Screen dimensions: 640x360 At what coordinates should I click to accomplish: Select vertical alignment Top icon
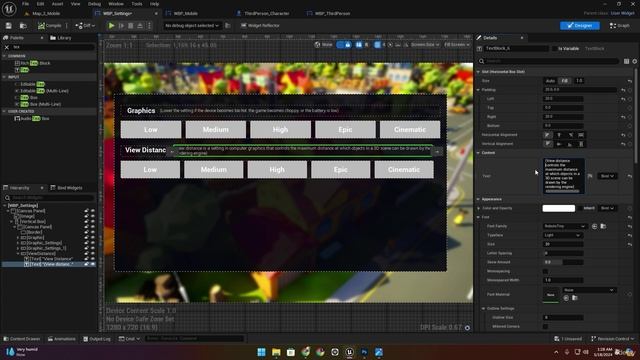click(548, 144)
